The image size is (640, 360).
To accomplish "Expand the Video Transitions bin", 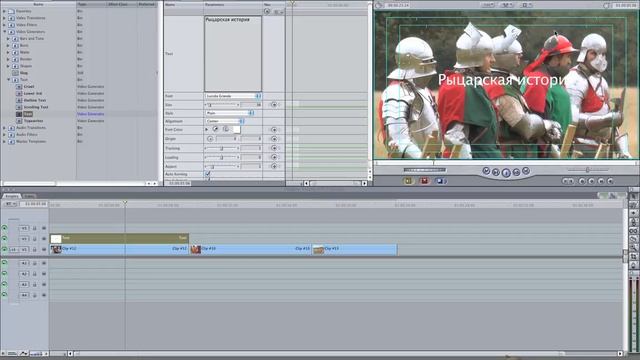I will click(4, 18).
